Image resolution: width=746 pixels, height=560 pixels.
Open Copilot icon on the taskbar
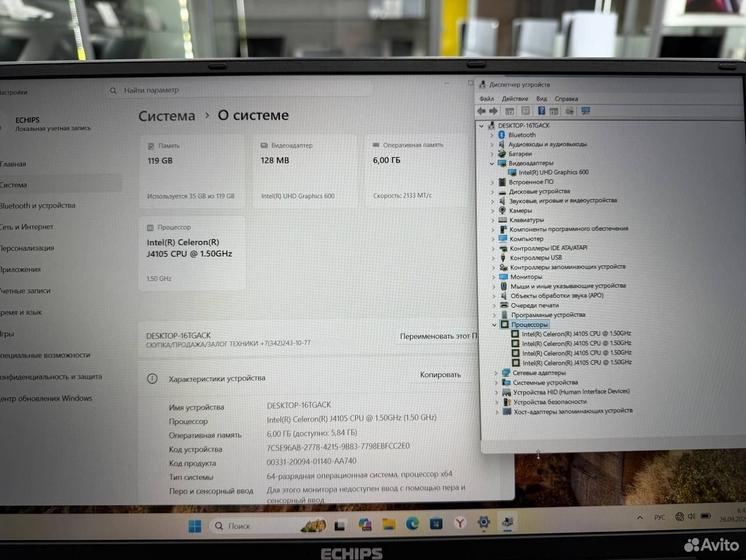point(364,525)
